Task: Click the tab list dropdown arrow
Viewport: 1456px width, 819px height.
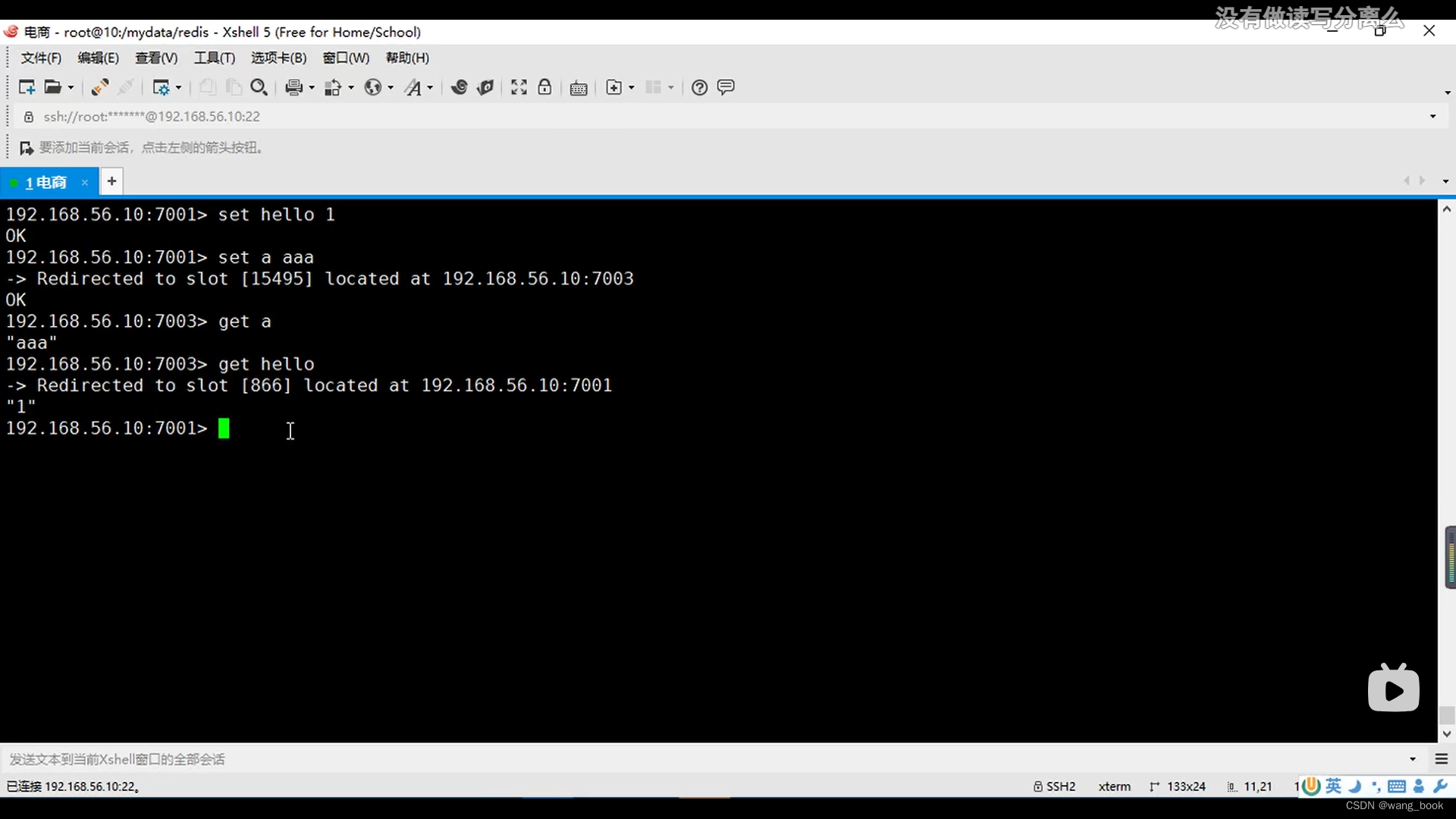Action: (x=1445, y=181)
